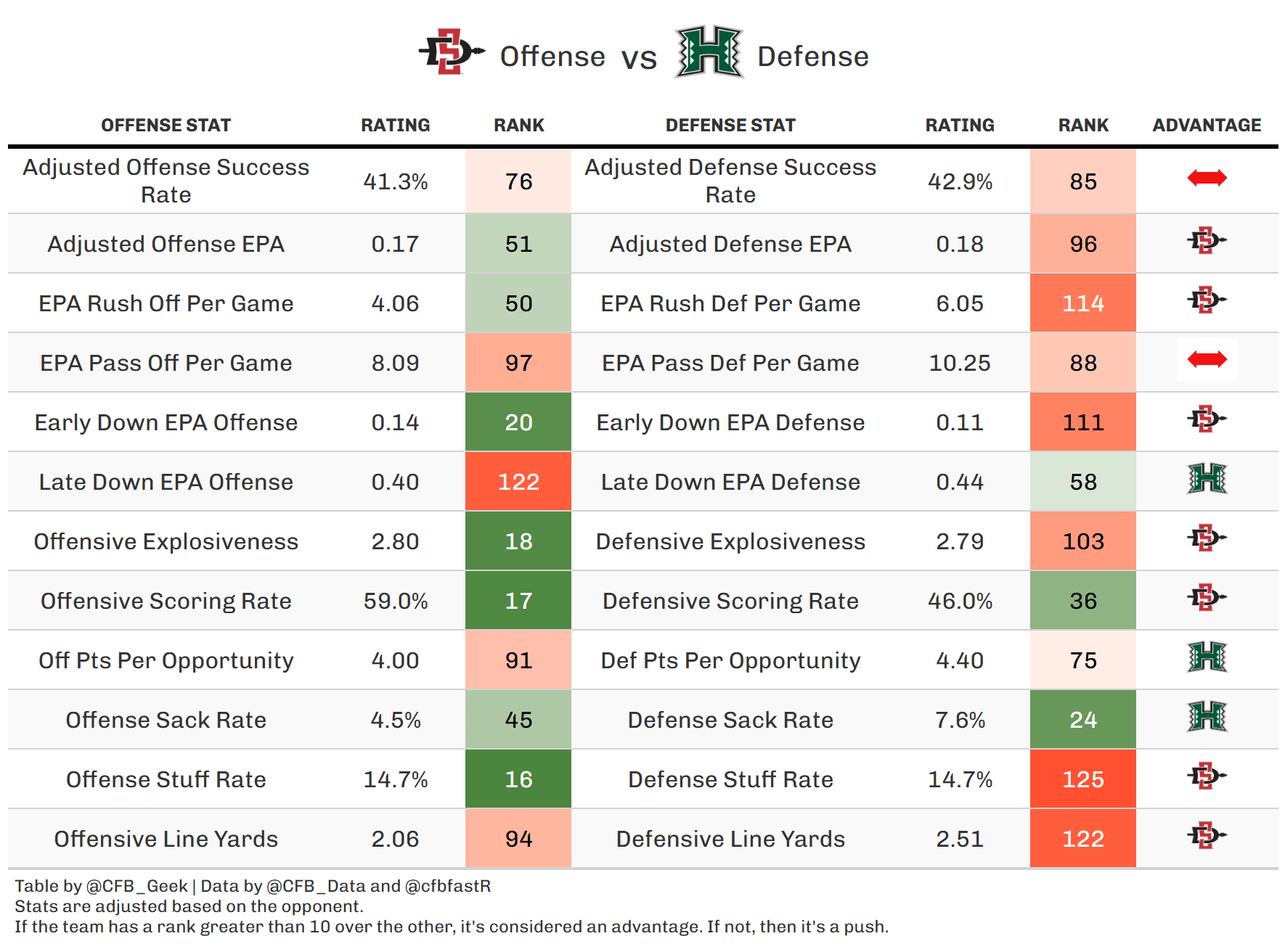Viewport: 1285px width, 952px height.
Task: Click the red offense rank 122 cell
Action: click(x=518, y=482)
